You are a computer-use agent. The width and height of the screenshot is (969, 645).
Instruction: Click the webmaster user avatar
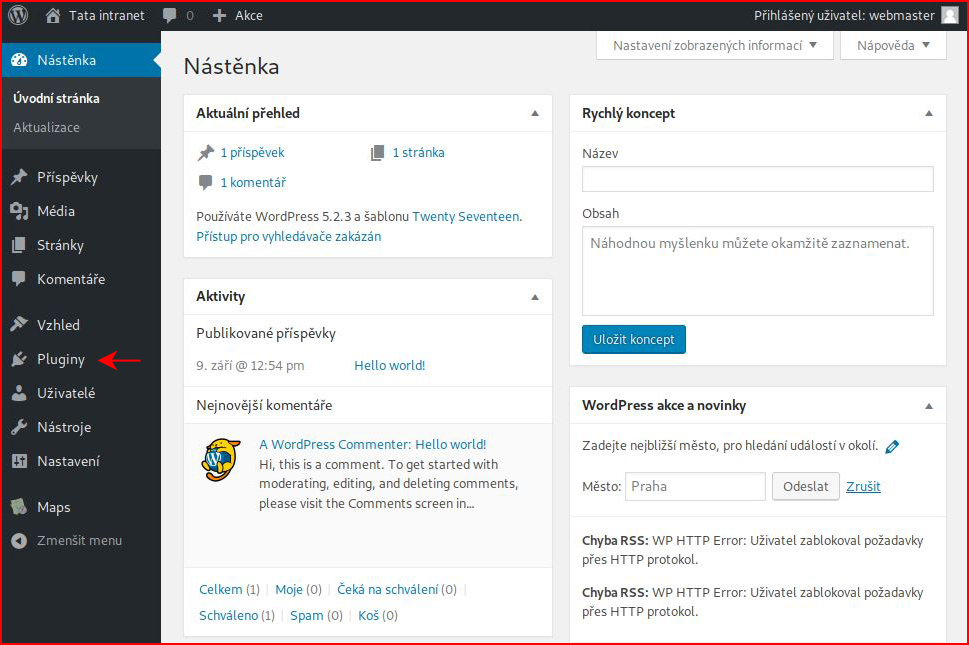point(949,15)
